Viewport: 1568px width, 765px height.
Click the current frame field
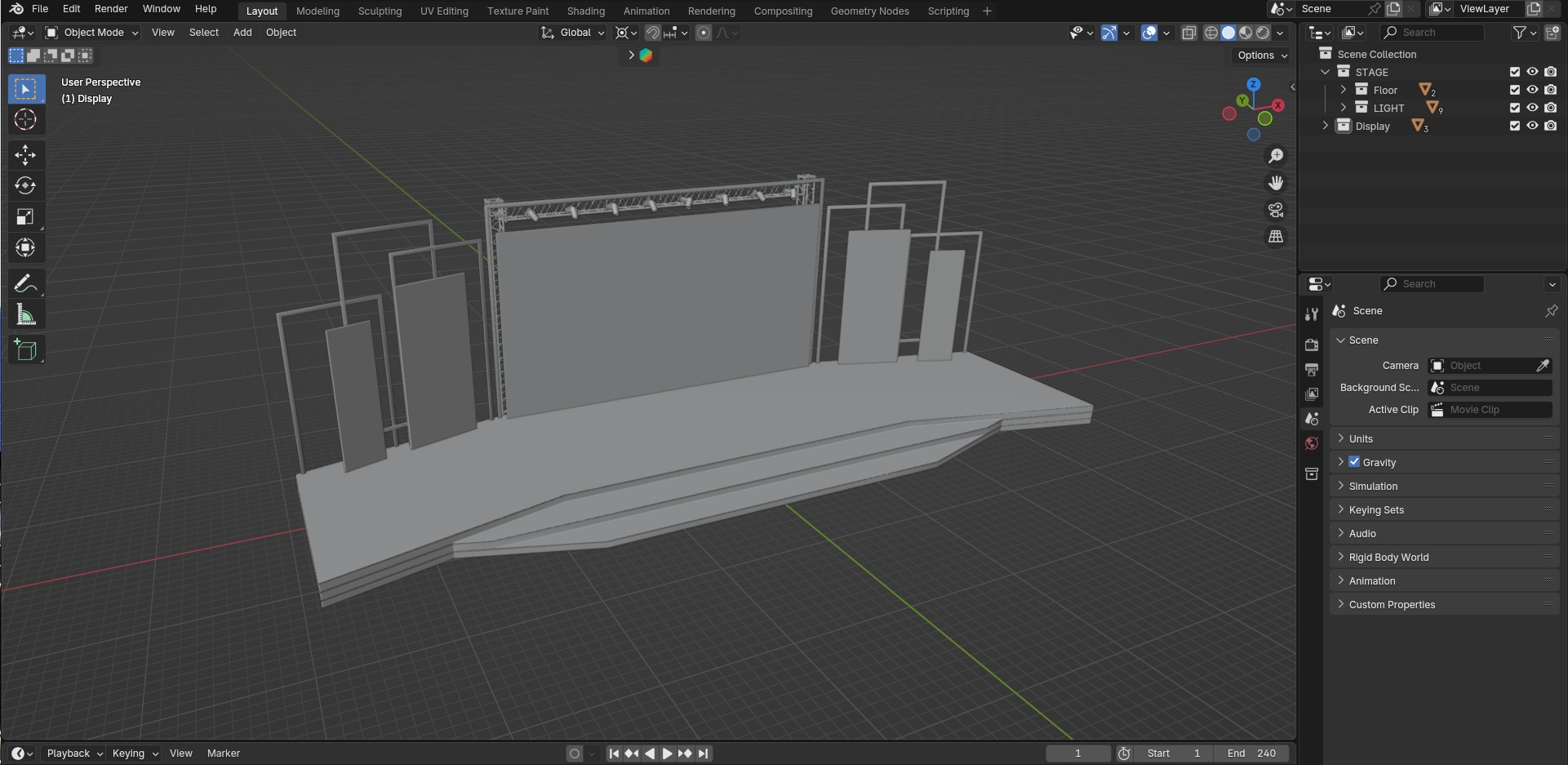[1078, 754]
